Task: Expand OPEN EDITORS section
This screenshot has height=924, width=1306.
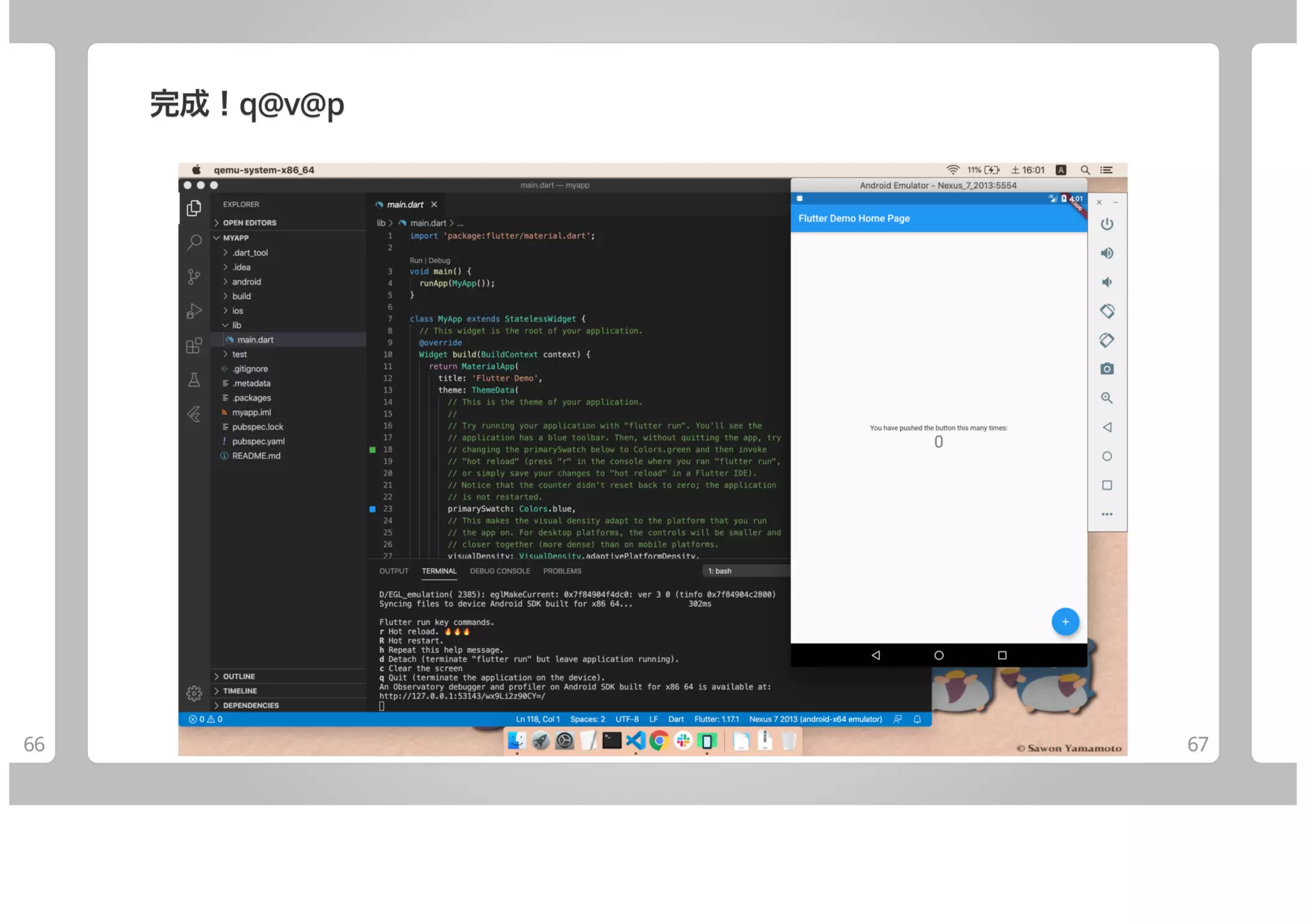Action: 288,223
